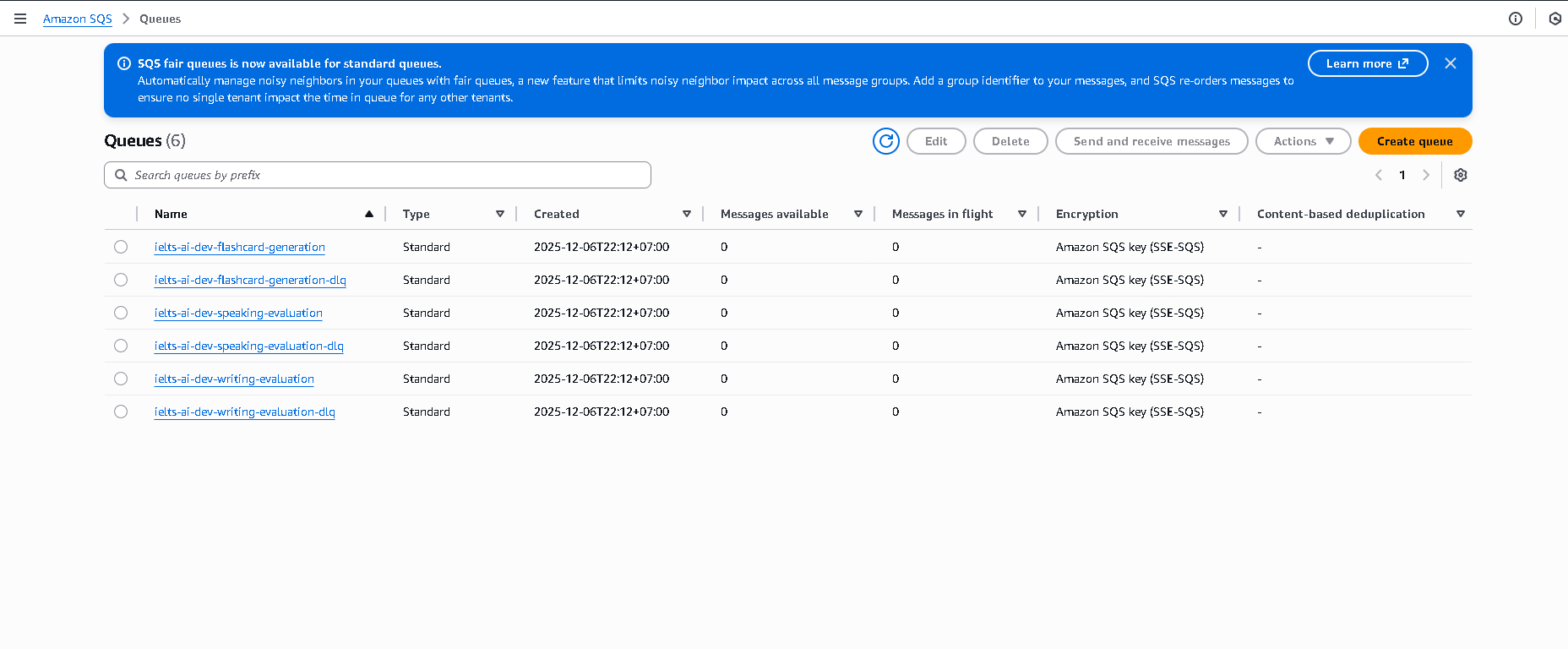The width and height of the screenshot is (1568, 649).
Task: Go to previous page of queues
Action: [x=1378, y=175]
